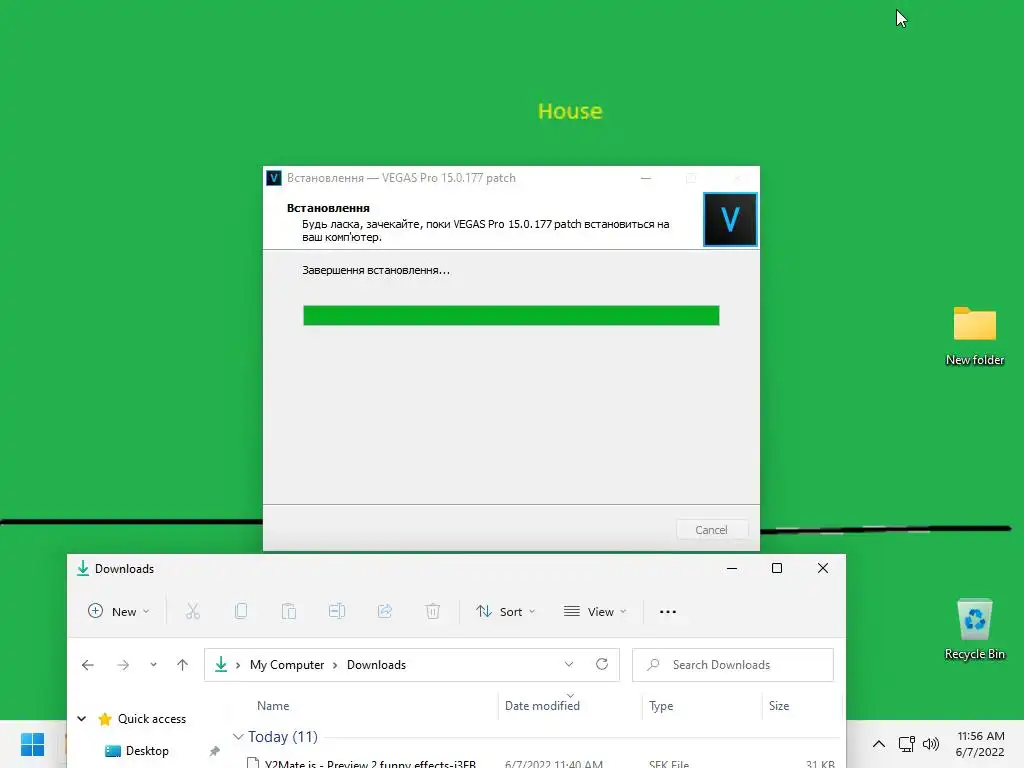Click the VEGAS installer title bar icon

(x=274, y=178)
